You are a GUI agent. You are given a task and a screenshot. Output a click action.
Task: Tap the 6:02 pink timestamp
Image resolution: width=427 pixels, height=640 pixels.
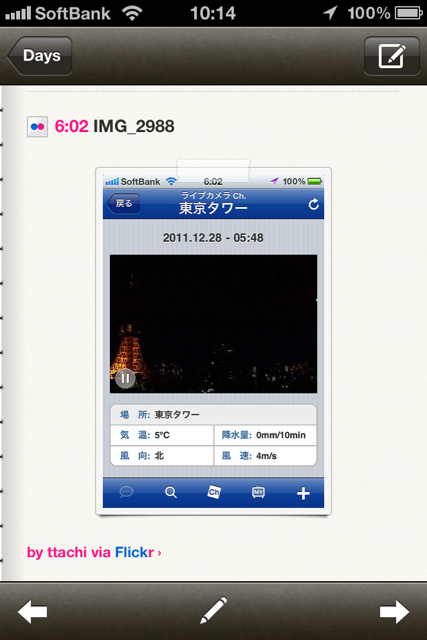tap(71, 126)
